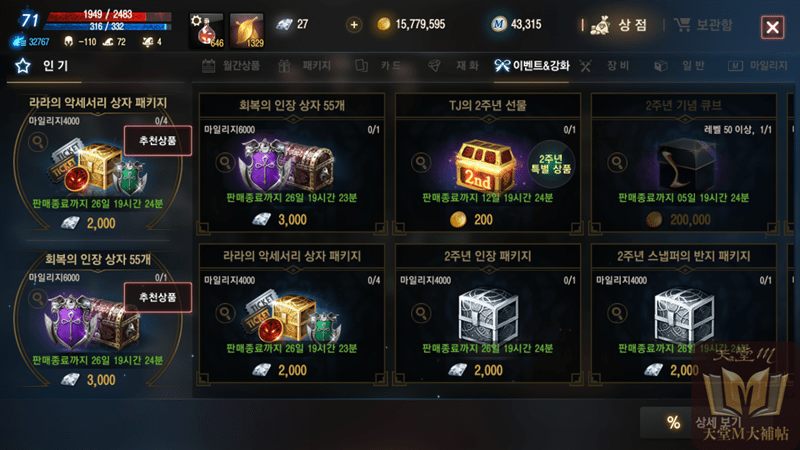Select the golden leaf item slot
Screen dimensions: 800x450
tap(247, 31)
